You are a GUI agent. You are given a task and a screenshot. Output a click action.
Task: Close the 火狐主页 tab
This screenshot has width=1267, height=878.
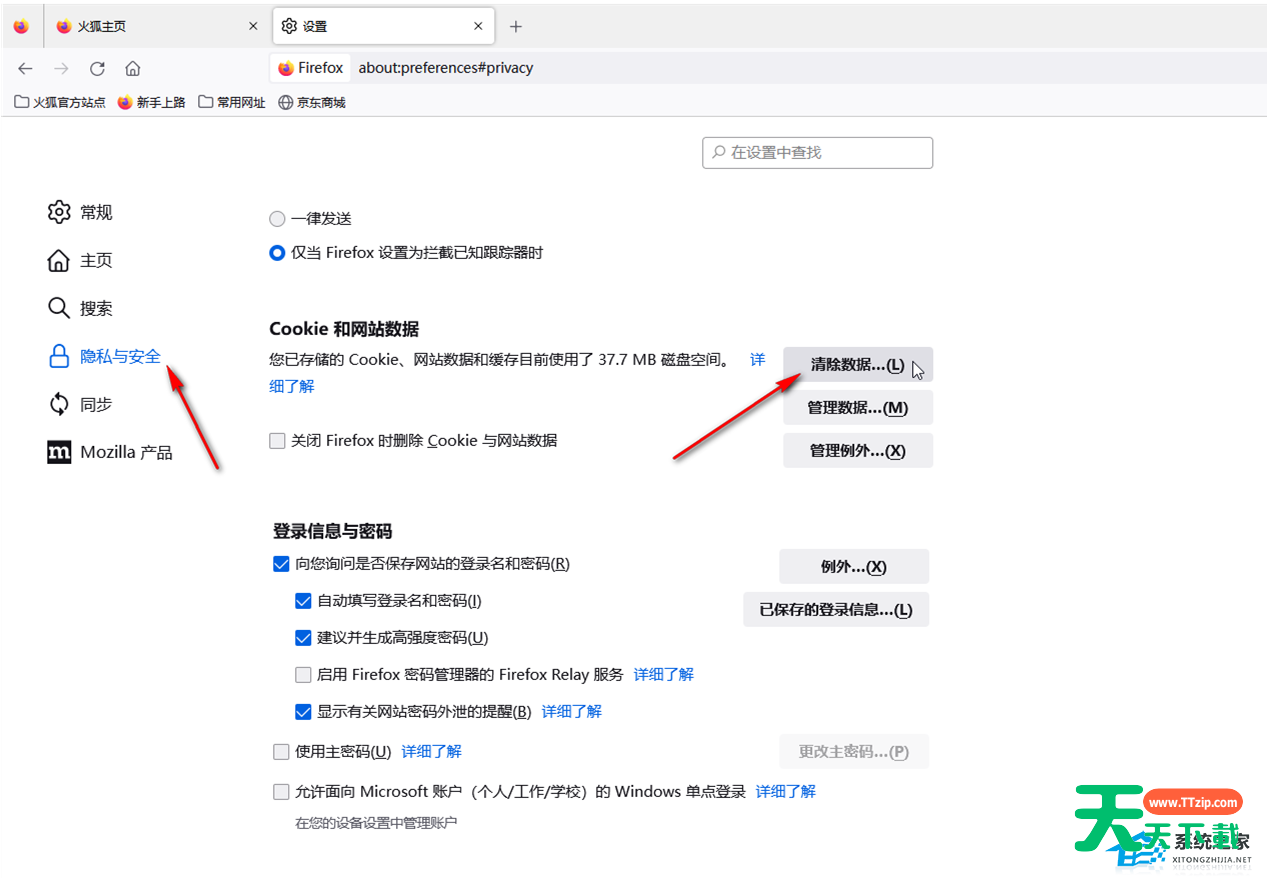pyautogui.click(x=253, y=26)
